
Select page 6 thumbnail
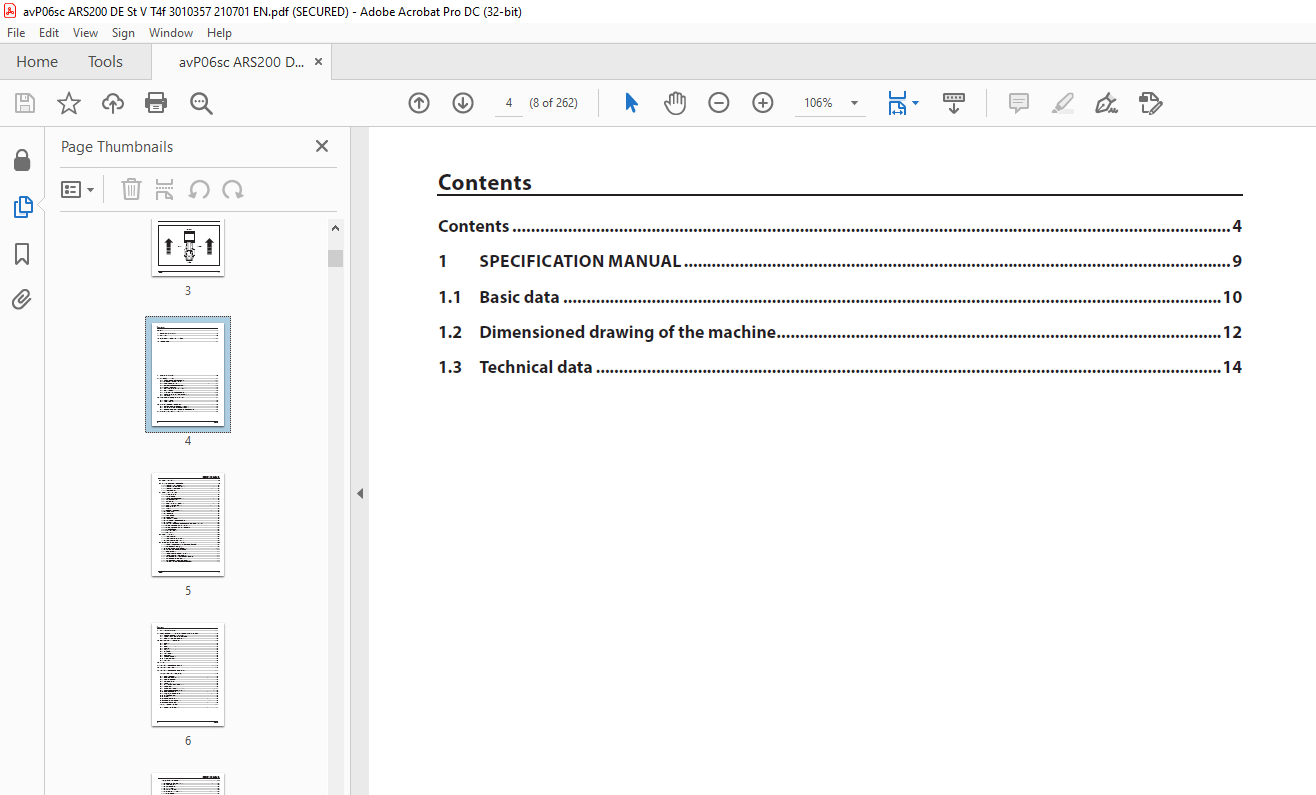(188, 675)
